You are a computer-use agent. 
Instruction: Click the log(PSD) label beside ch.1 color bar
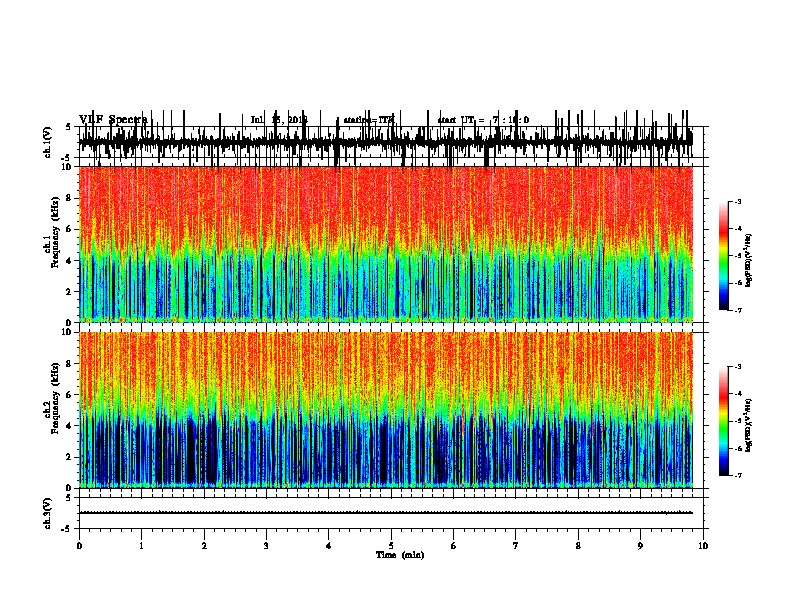pos(749,261)
